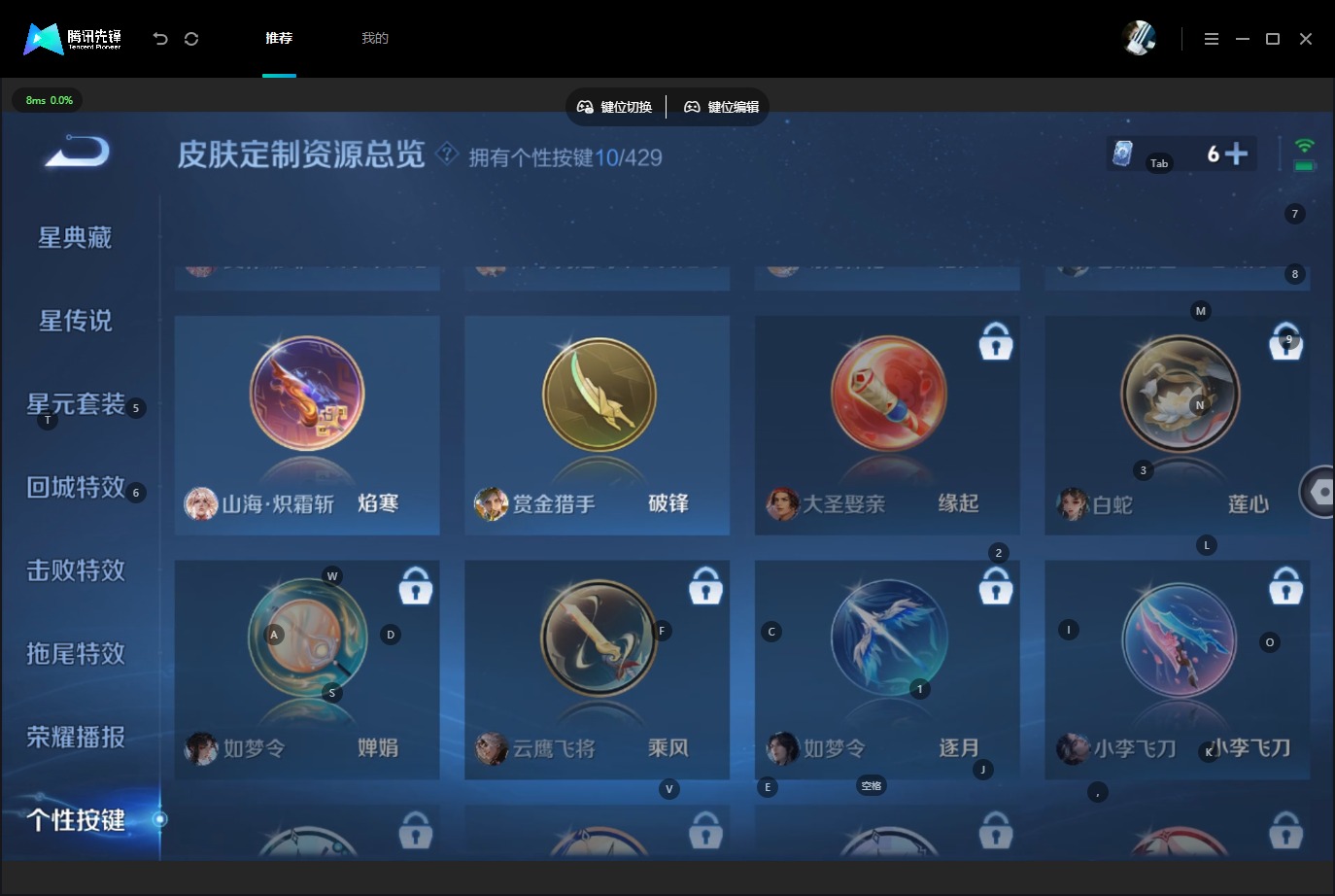Viewport: 1335px width, 896px height.
Task: Click the 大圣娶亲 skin name
Action: tap(844, 504)
